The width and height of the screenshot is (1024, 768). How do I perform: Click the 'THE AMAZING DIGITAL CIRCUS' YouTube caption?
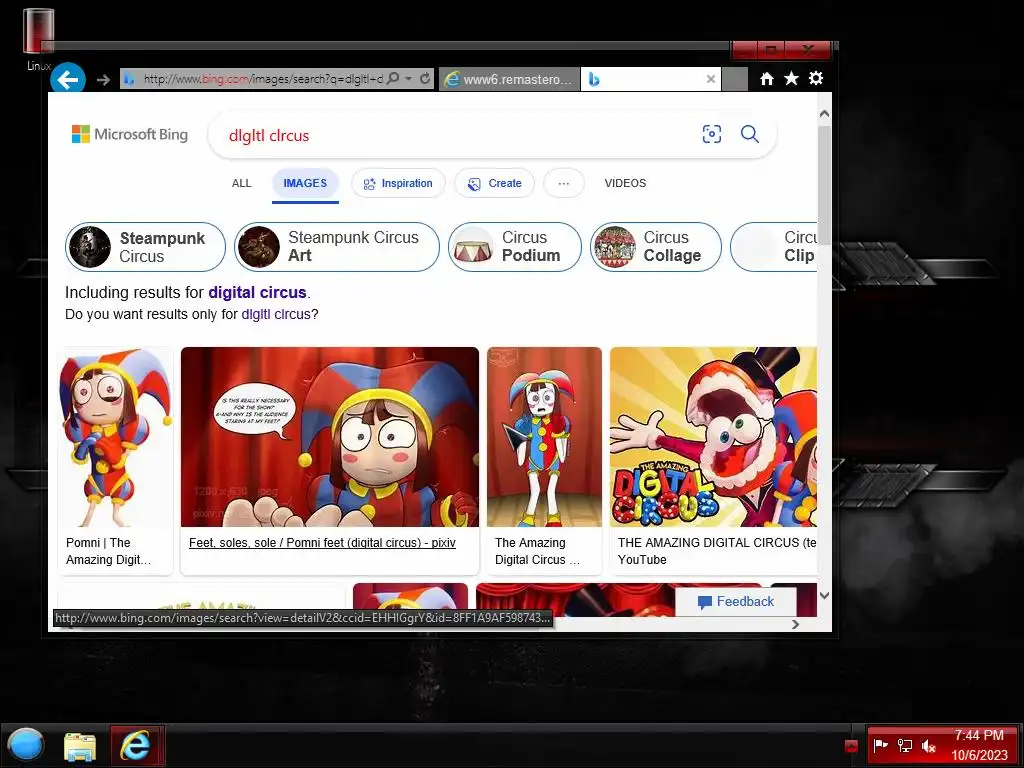pos(716,551)
